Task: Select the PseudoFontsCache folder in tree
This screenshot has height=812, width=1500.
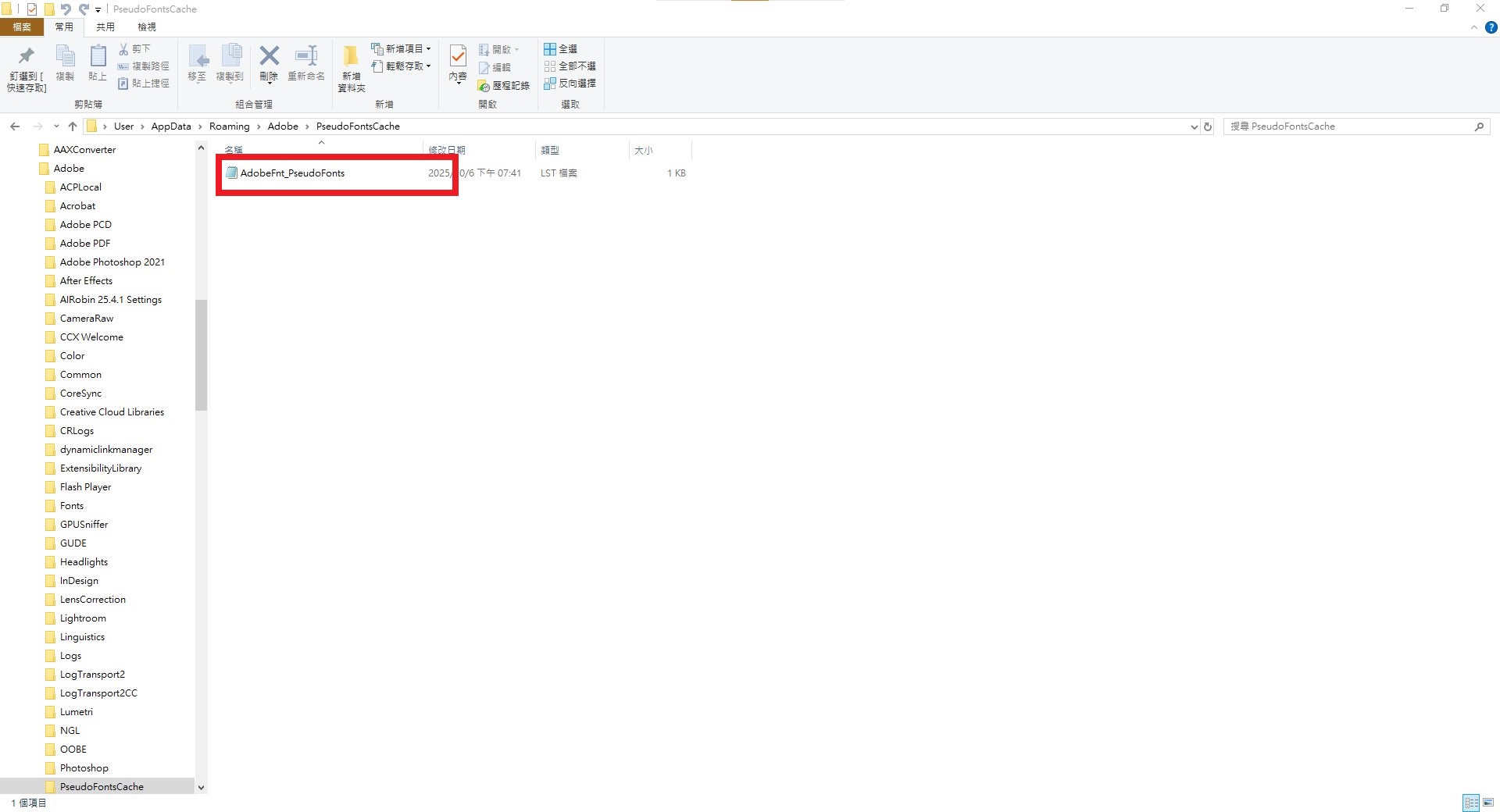Action: 102,787
